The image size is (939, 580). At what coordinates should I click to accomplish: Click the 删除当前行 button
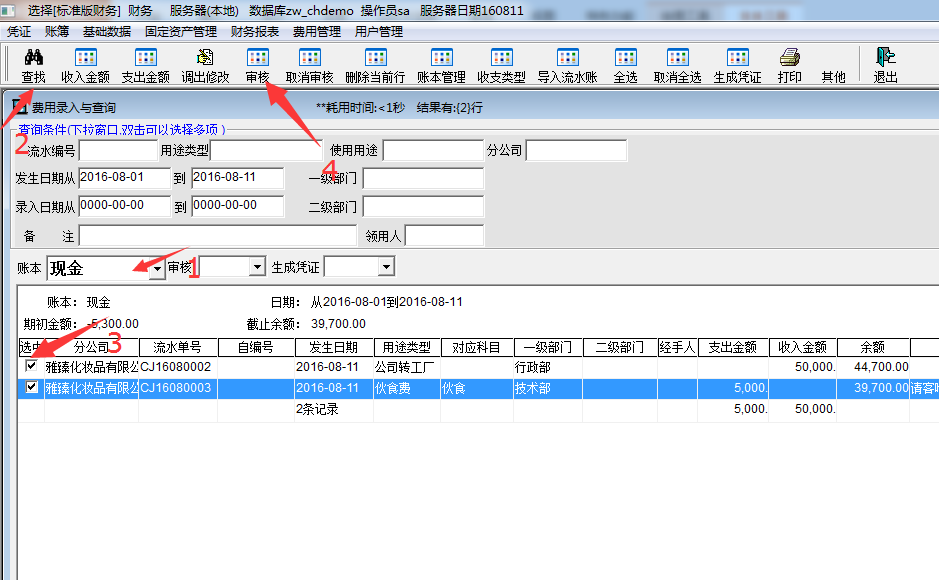[x=375, y=65]
